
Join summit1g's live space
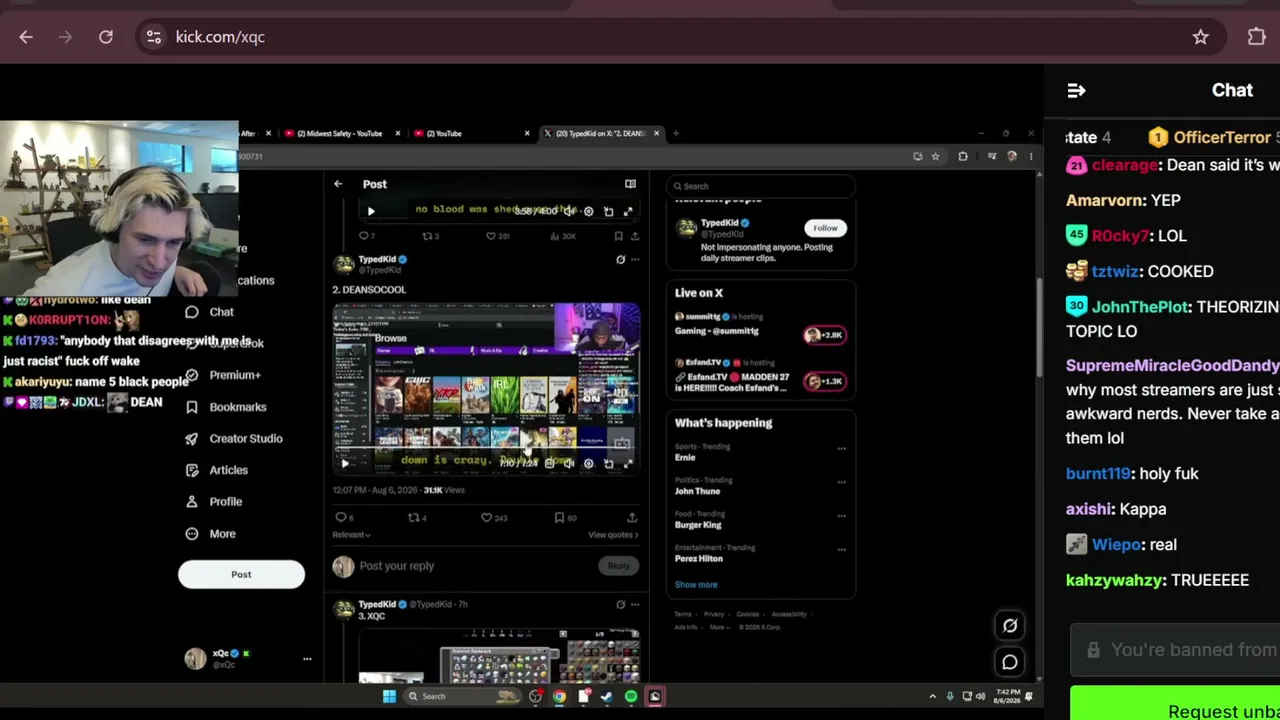pyautogui.click(x=824, y=335)
